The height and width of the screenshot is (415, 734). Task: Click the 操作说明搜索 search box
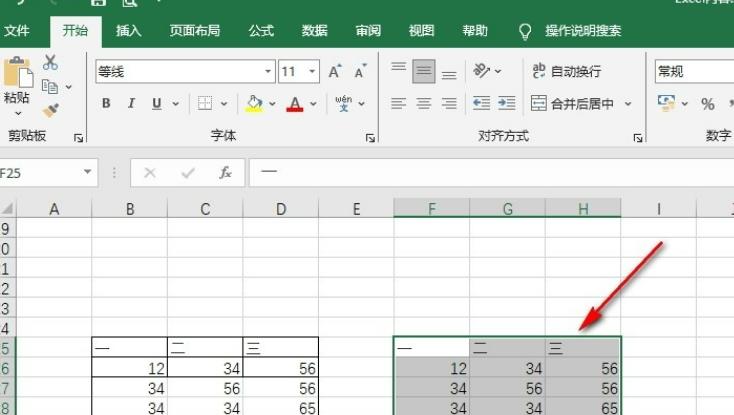point(583,31)
